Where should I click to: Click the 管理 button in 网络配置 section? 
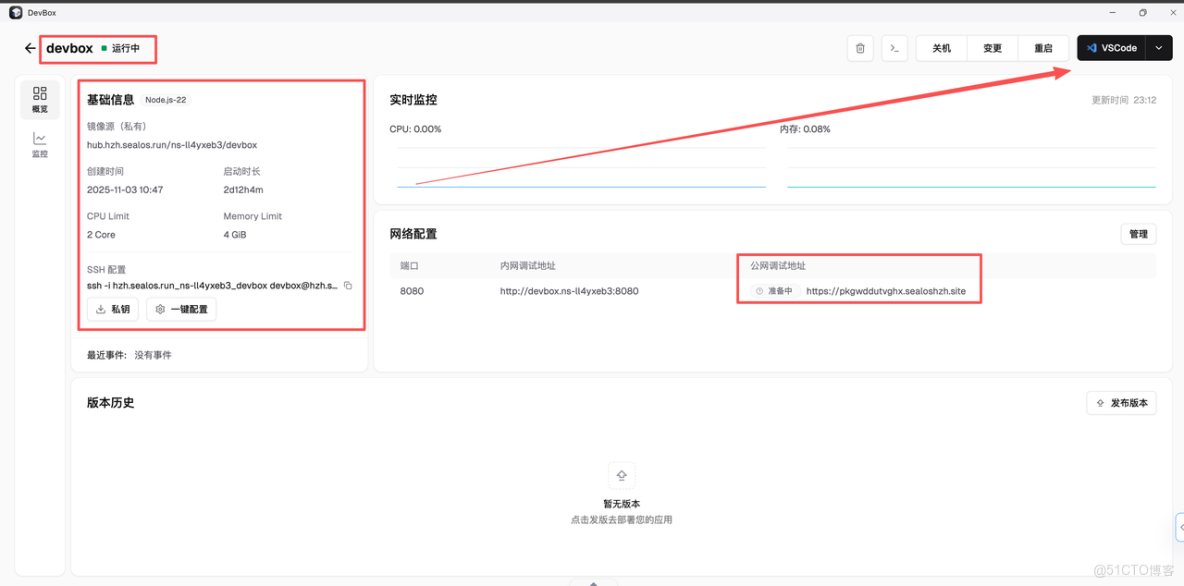(x=1138, y=233)
